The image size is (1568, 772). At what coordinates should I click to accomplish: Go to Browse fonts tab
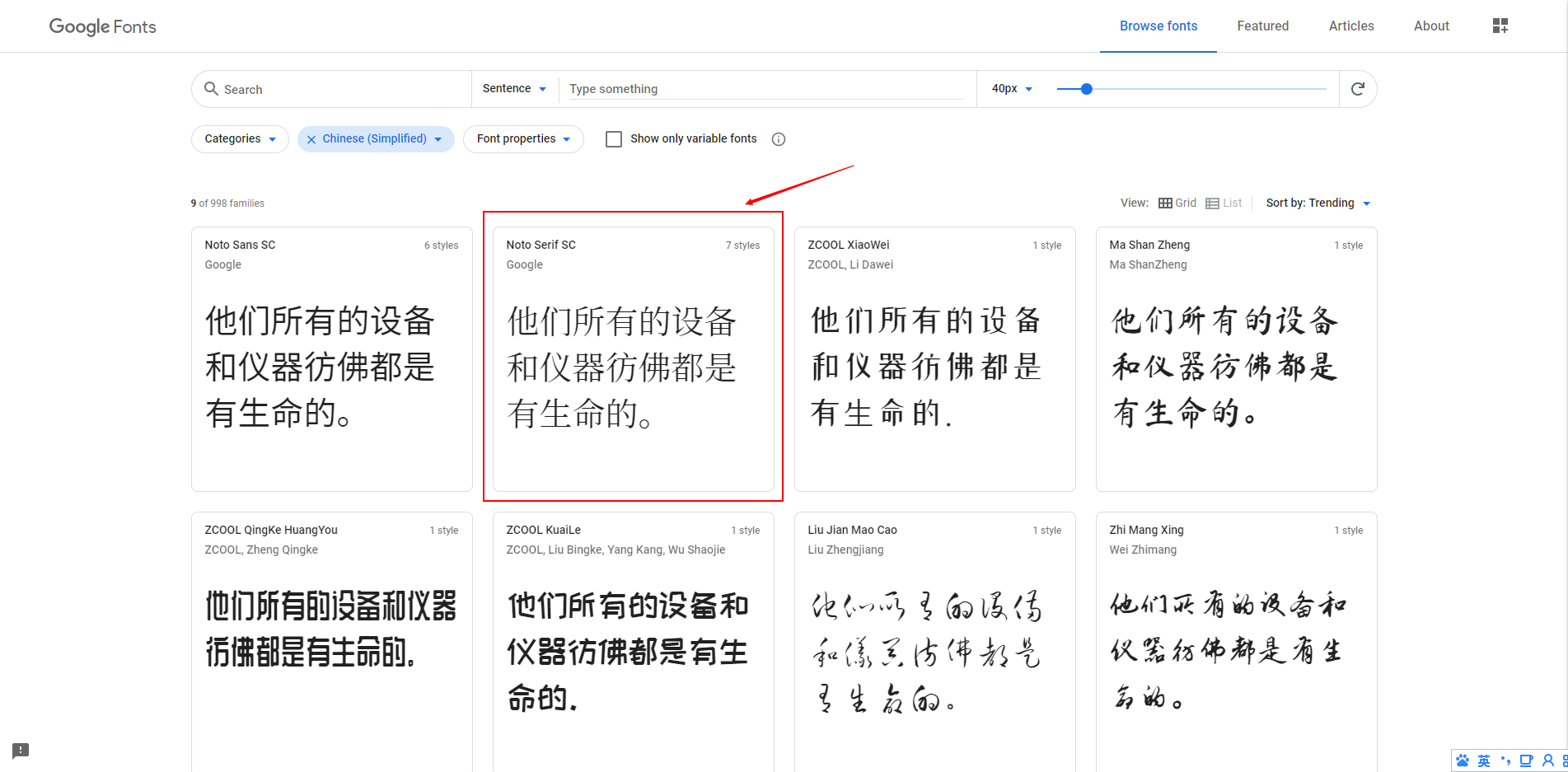click(1158, 26)
